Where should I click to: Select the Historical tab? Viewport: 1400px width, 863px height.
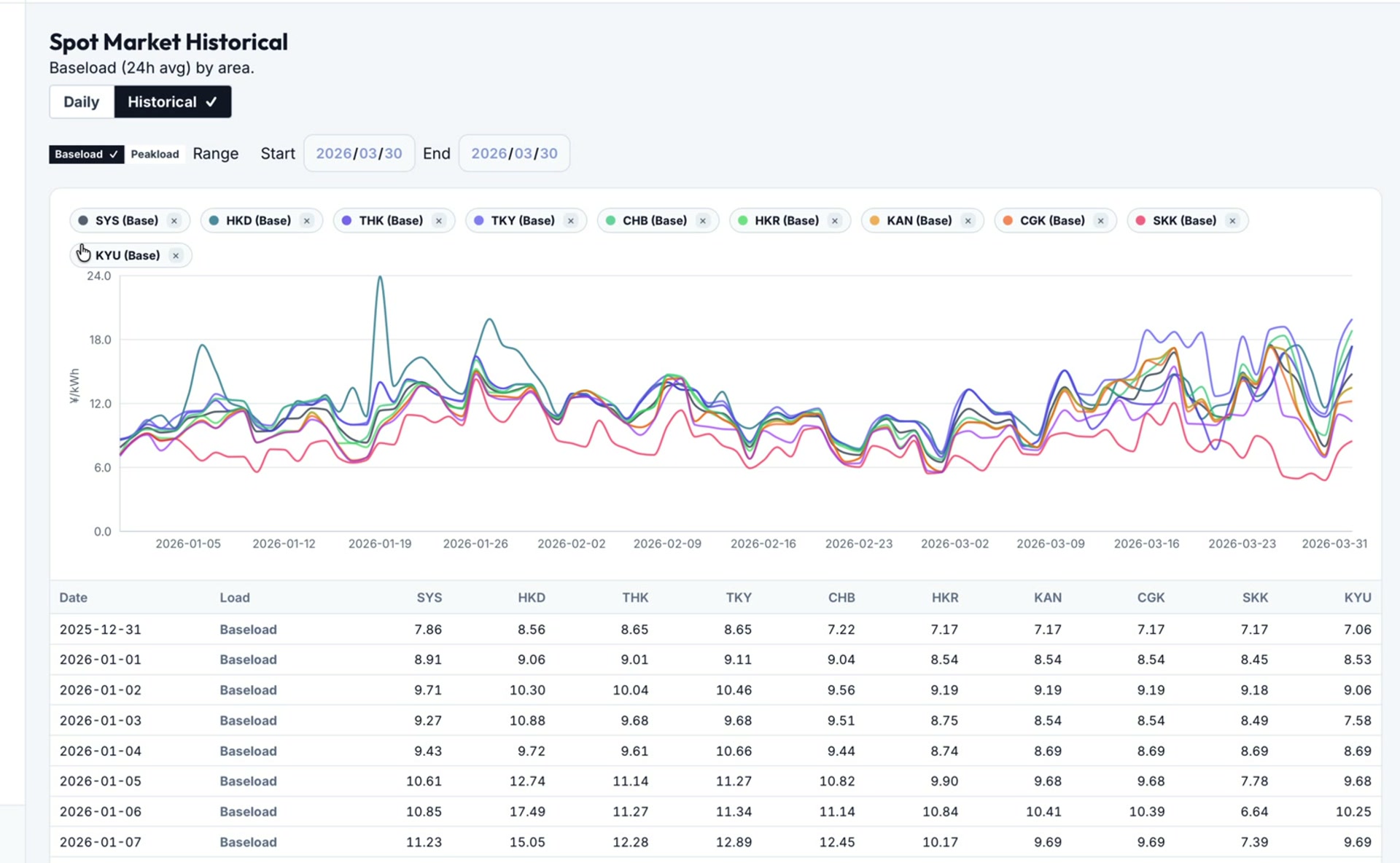[x=172, y=101]
